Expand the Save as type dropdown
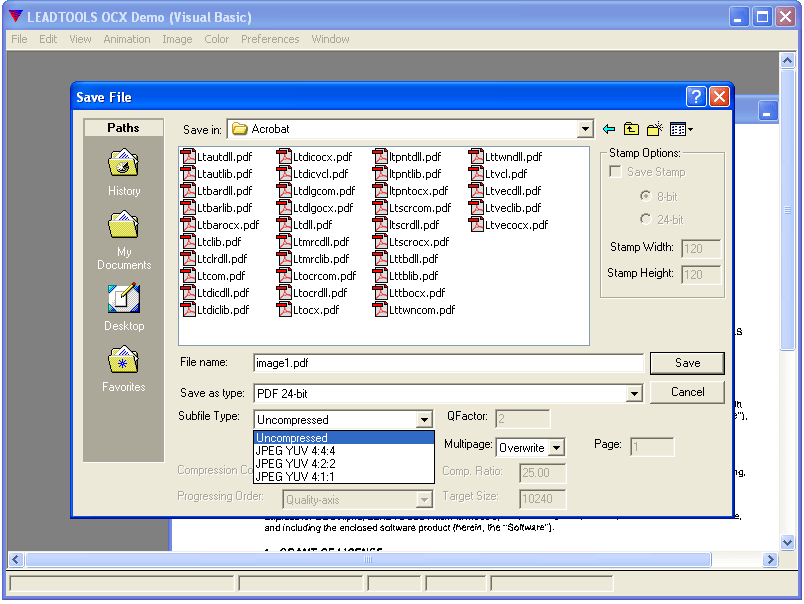This screenshot has width=804, height=604. [634, 392]
